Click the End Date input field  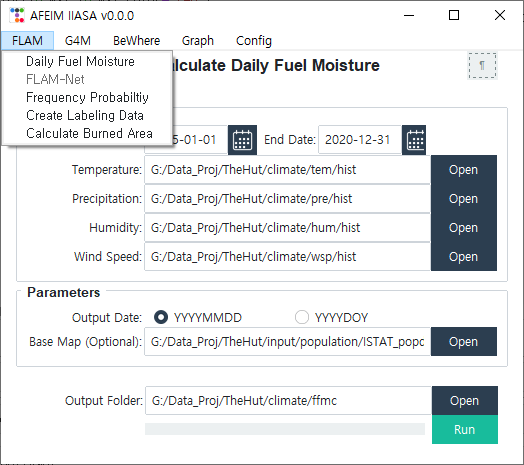(360, 140)
